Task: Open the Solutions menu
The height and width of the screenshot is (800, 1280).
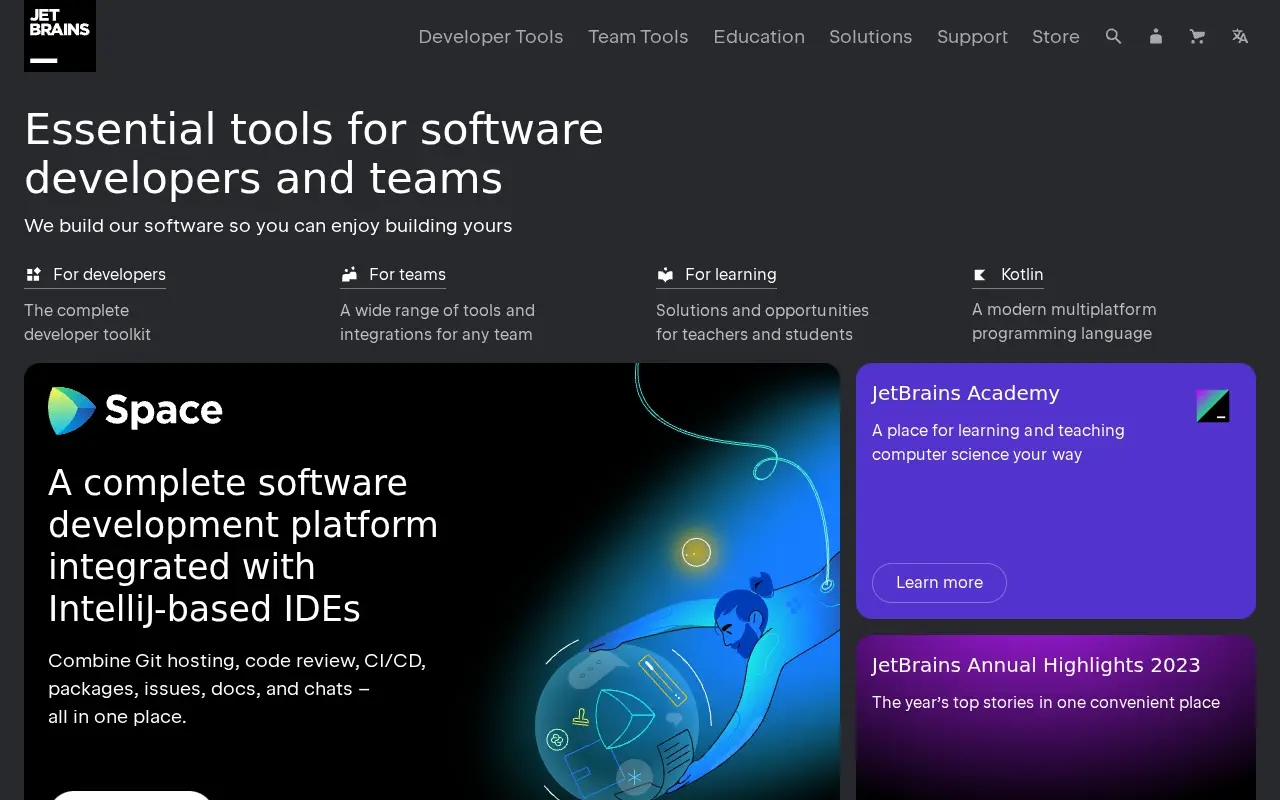Action: pyautogui.click(x=871, y=36)
